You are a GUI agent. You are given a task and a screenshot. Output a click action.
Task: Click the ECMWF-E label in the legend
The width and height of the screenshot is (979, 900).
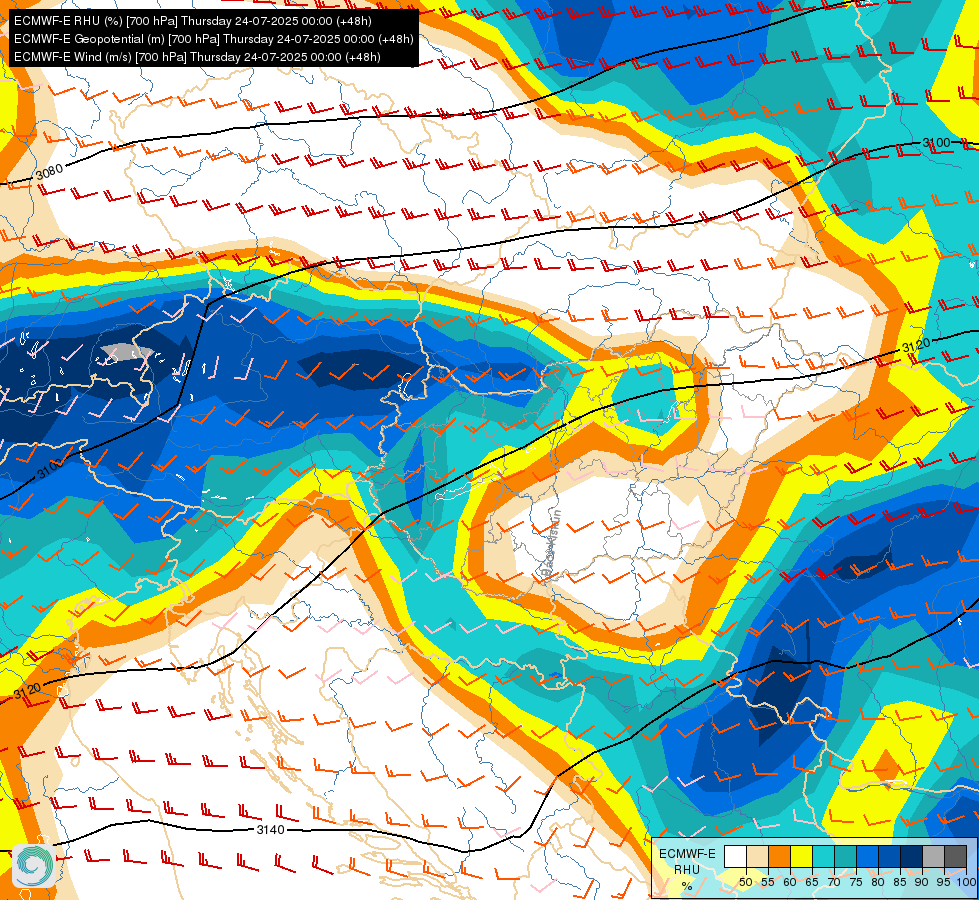(x=687, y=854)
